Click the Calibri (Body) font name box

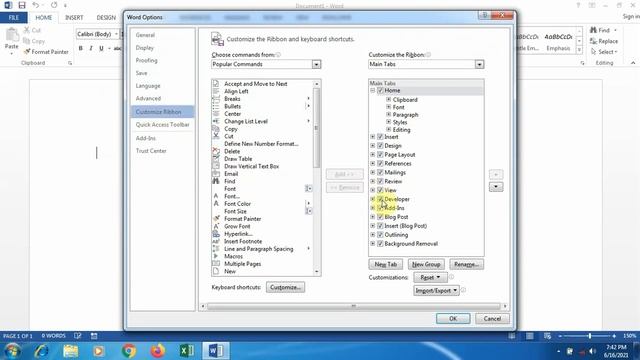[96, 34]
